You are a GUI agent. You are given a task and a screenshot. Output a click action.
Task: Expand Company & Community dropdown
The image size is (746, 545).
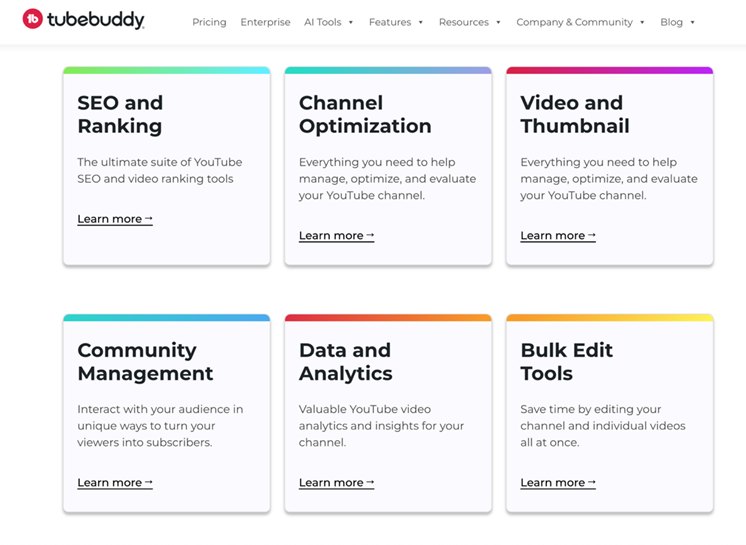pos(580,22)
